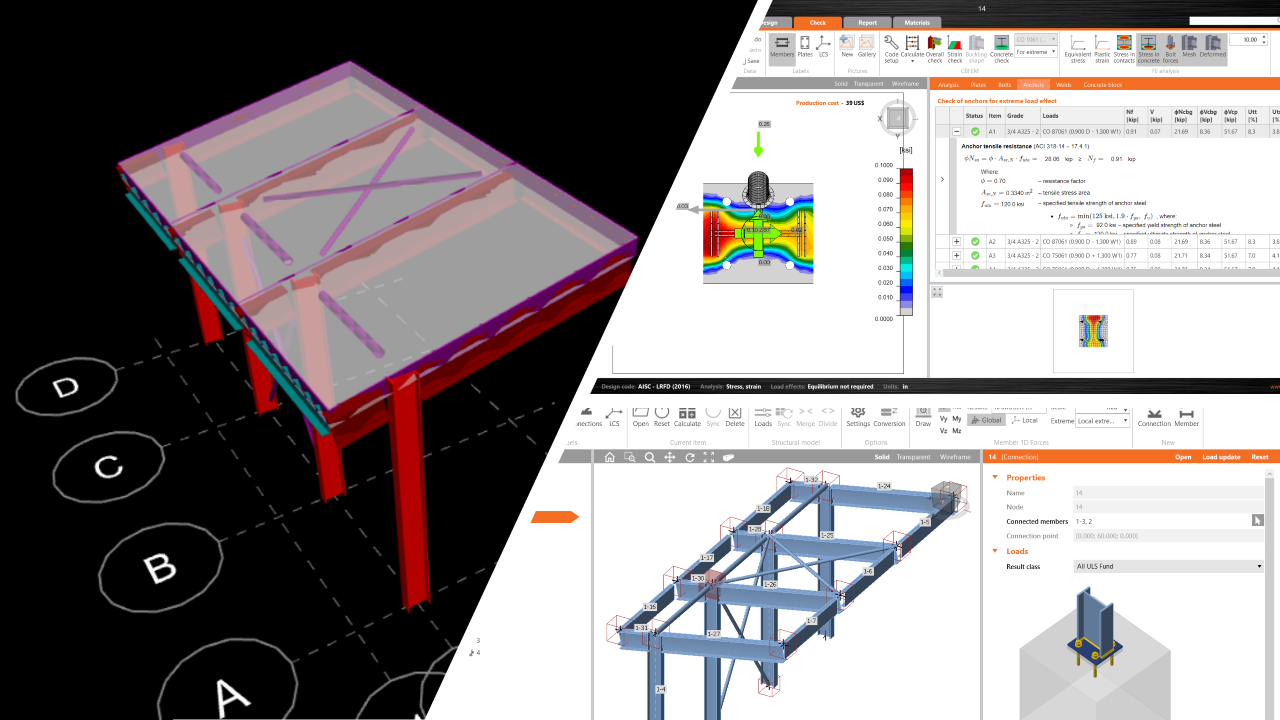Select the Members labels tool
The width and height of the screenshot is (1280, 720).
[x=784, y=48]
